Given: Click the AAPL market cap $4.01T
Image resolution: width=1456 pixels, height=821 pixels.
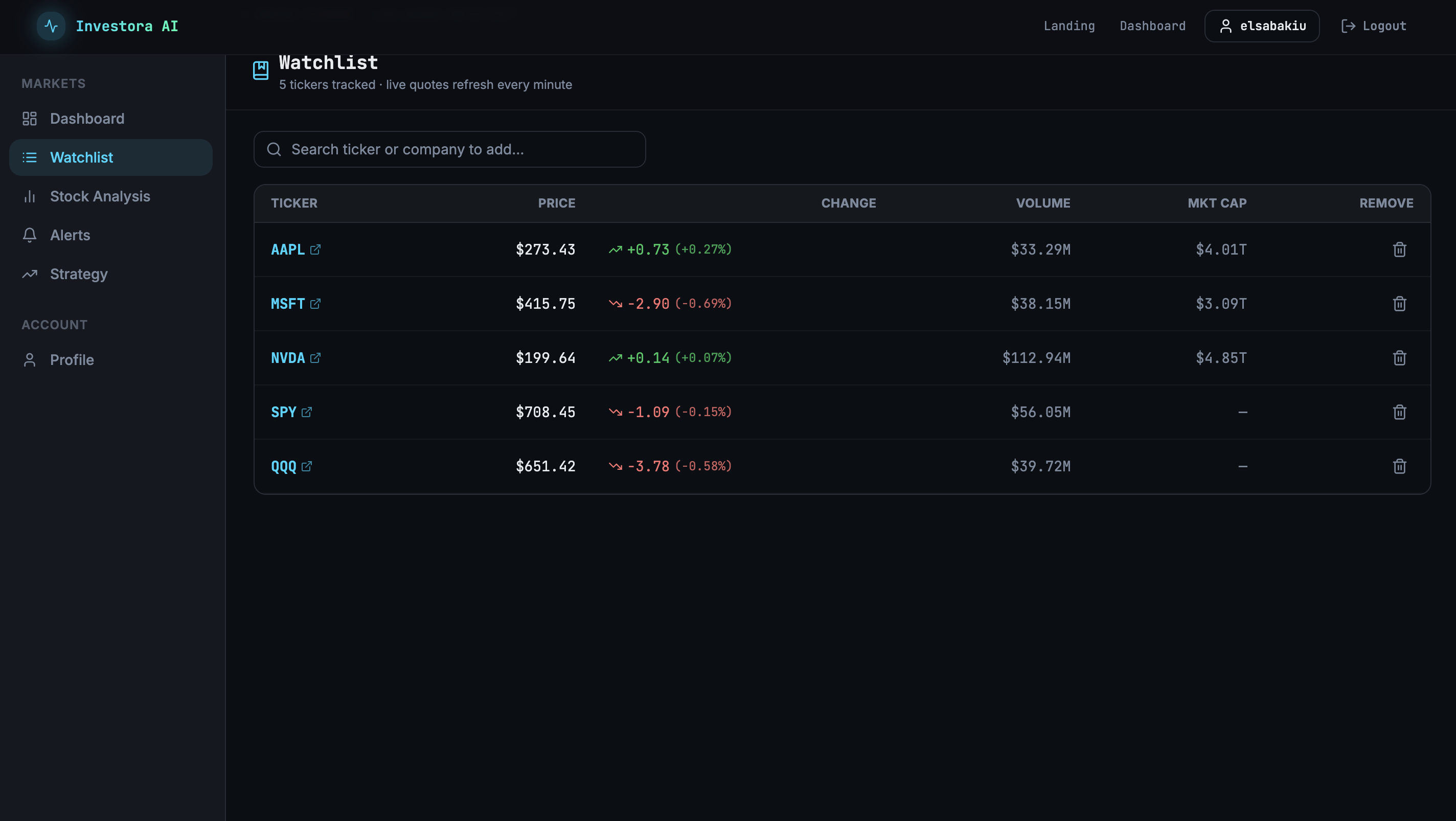Looking at the screenshot, I should (x=1221, y=250).
